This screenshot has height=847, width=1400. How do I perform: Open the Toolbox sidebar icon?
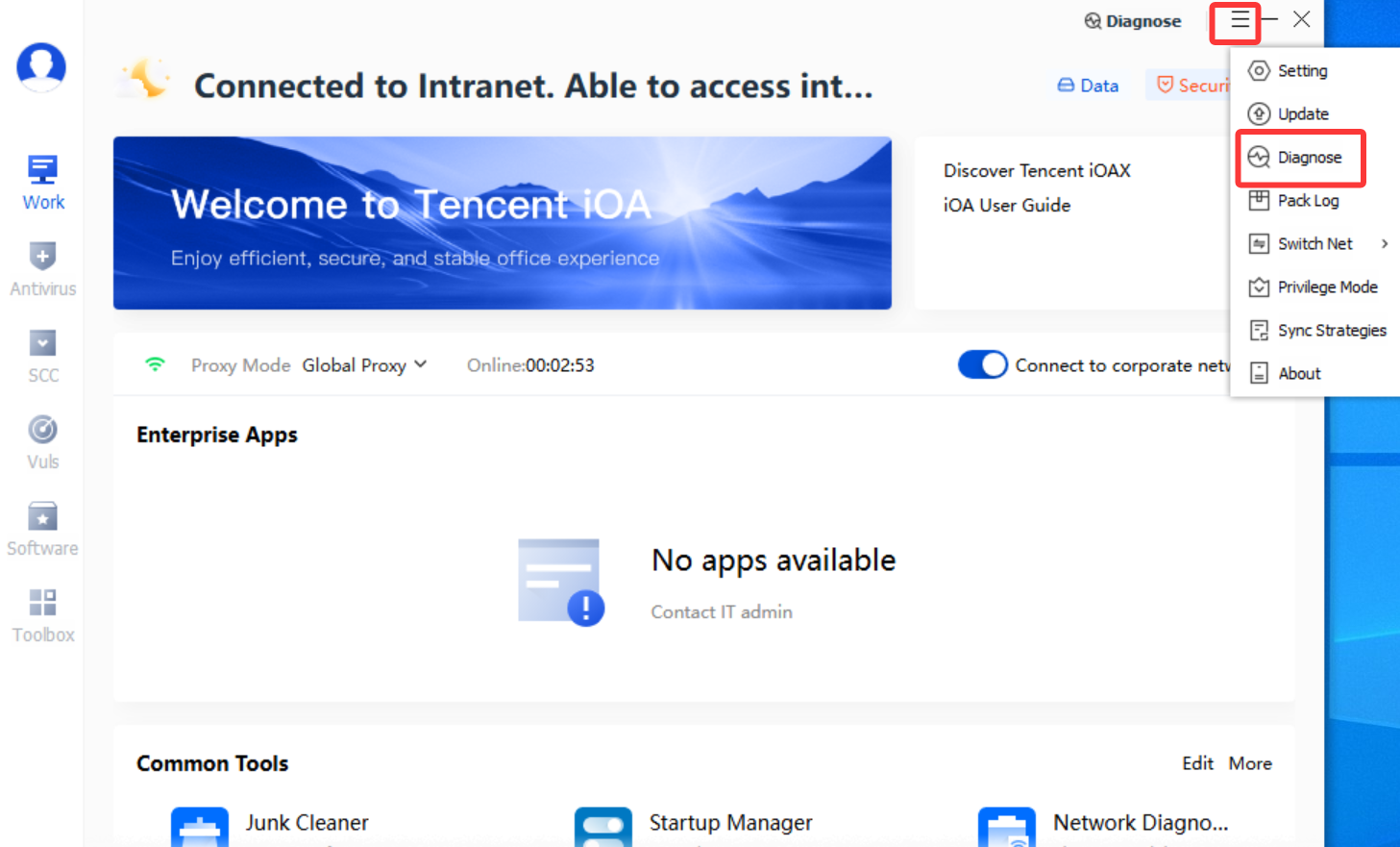pos(42,615)
